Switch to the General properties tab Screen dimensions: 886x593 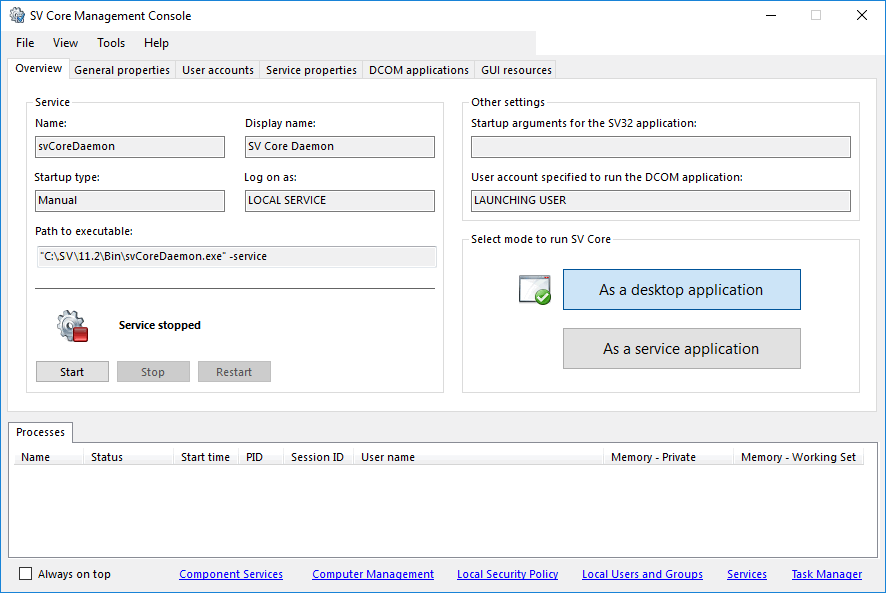click(121, 70)
